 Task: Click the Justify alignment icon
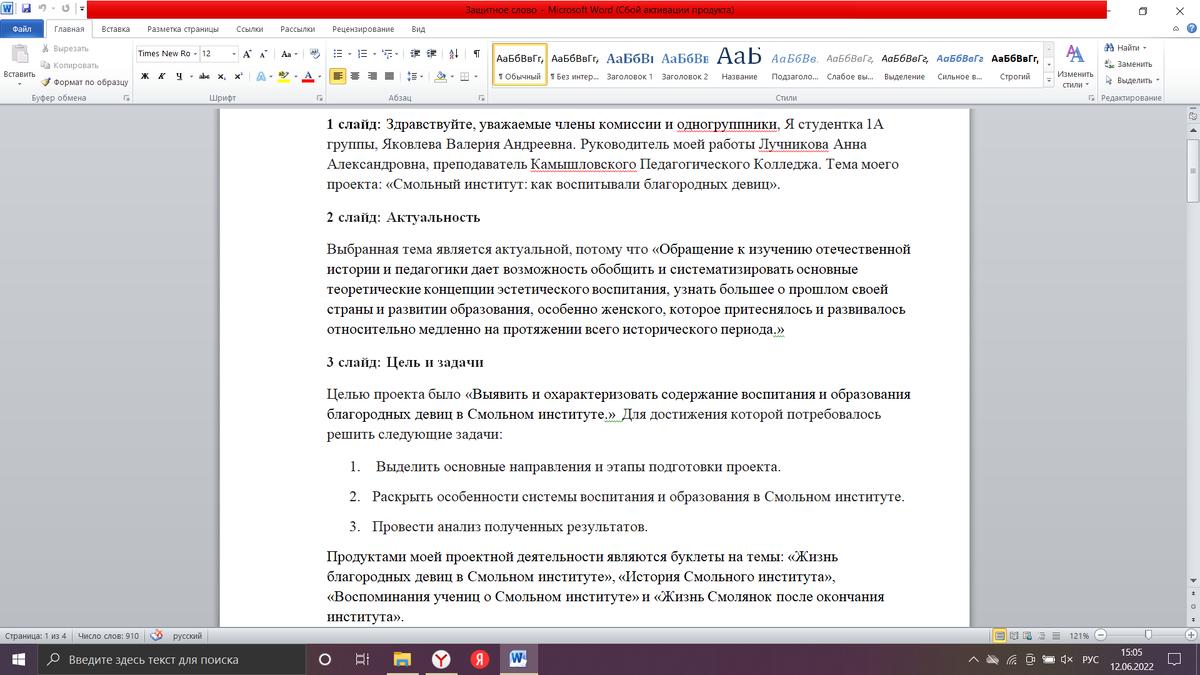390,76
